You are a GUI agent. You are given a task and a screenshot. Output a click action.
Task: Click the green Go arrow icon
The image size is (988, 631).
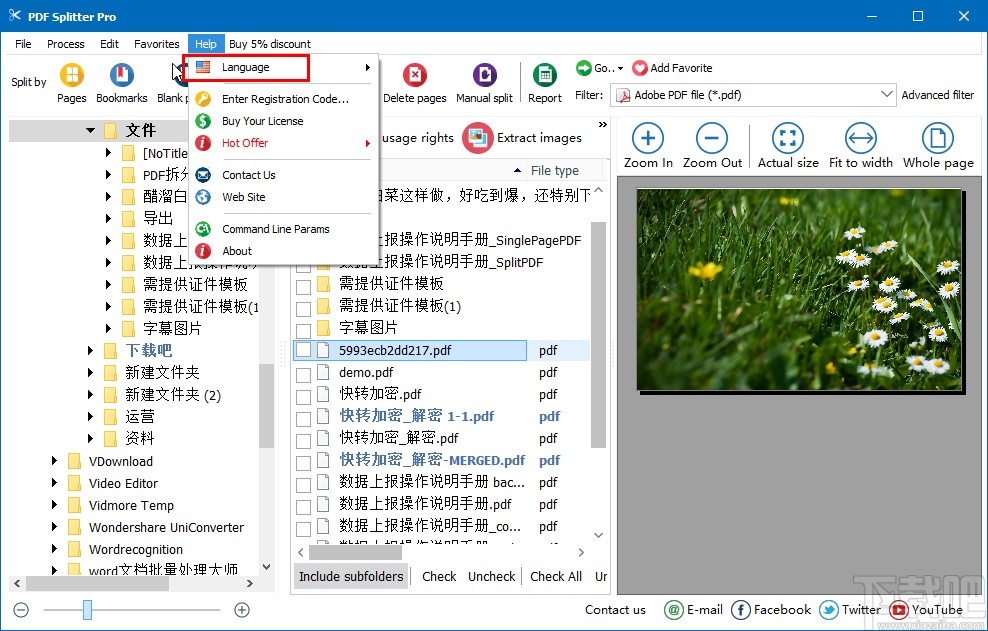[583, 67]
